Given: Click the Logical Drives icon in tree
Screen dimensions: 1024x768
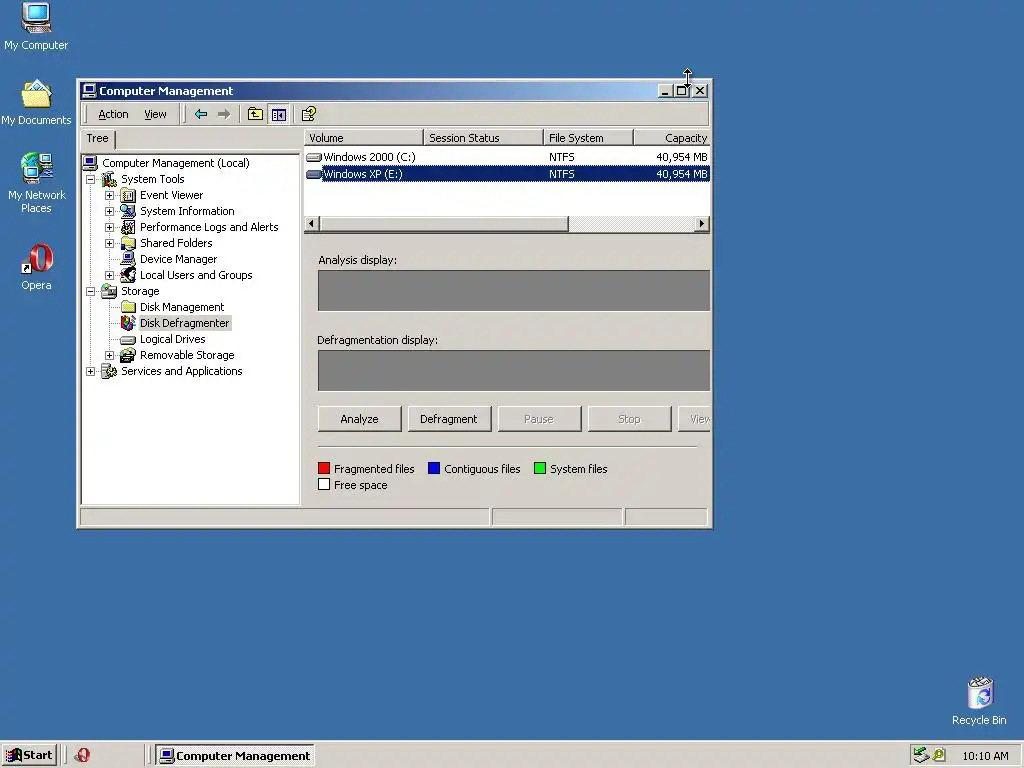Looking at the screenshot, I should (129, 340).
